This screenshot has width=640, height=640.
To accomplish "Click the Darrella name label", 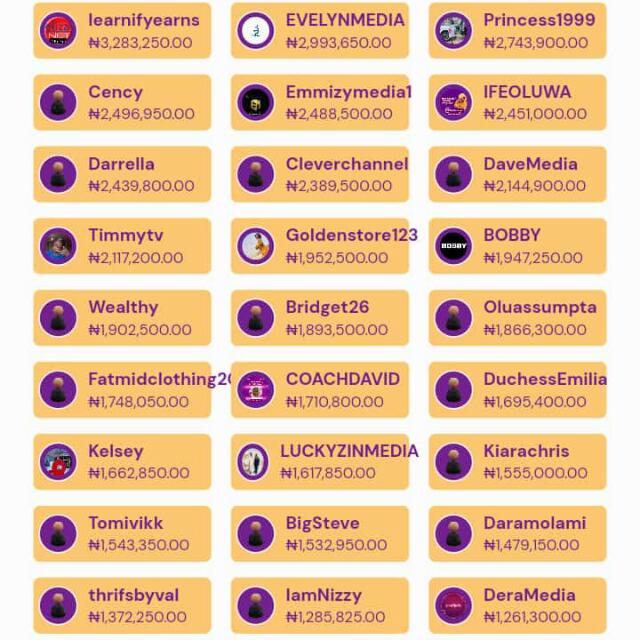I will [121, 164].
